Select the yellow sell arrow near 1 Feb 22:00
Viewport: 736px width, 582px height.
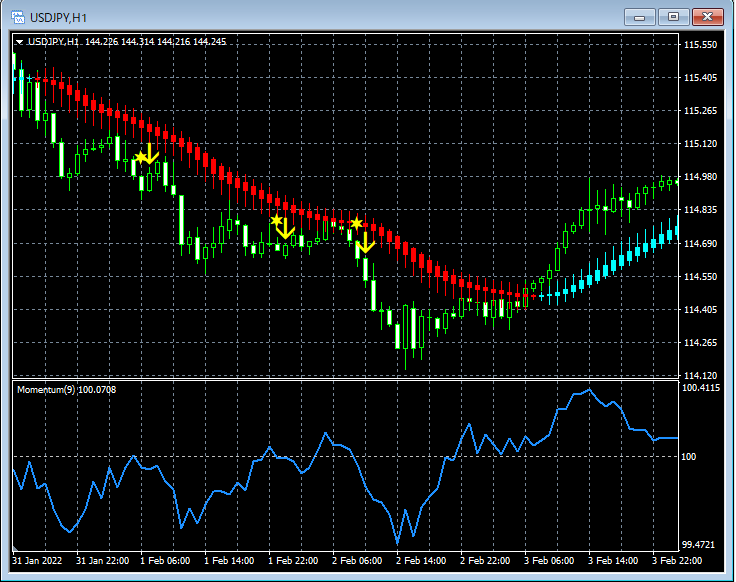tap(285, 229)
